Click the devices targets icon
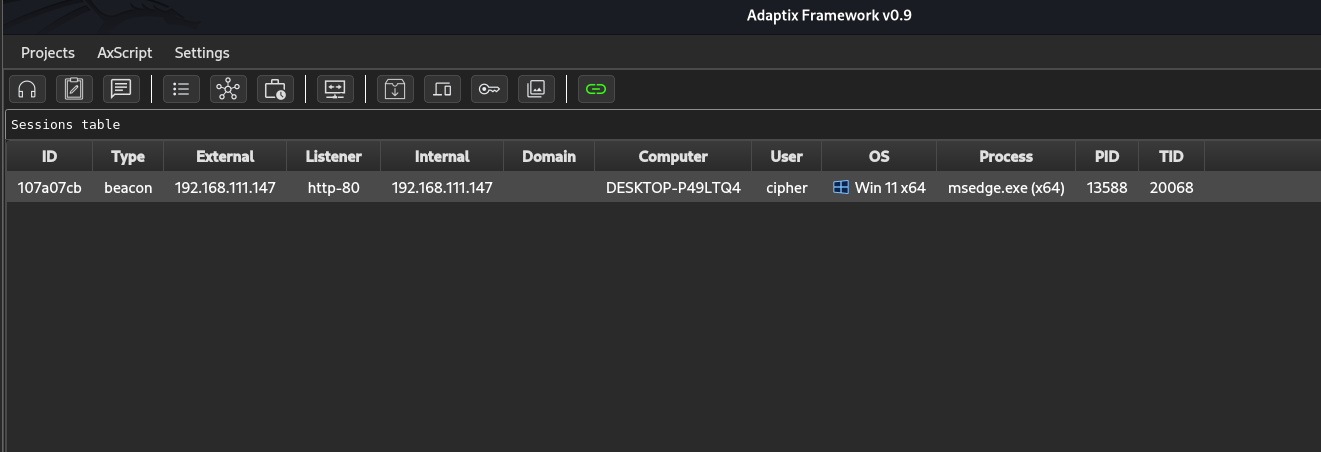 pos(442,89)
